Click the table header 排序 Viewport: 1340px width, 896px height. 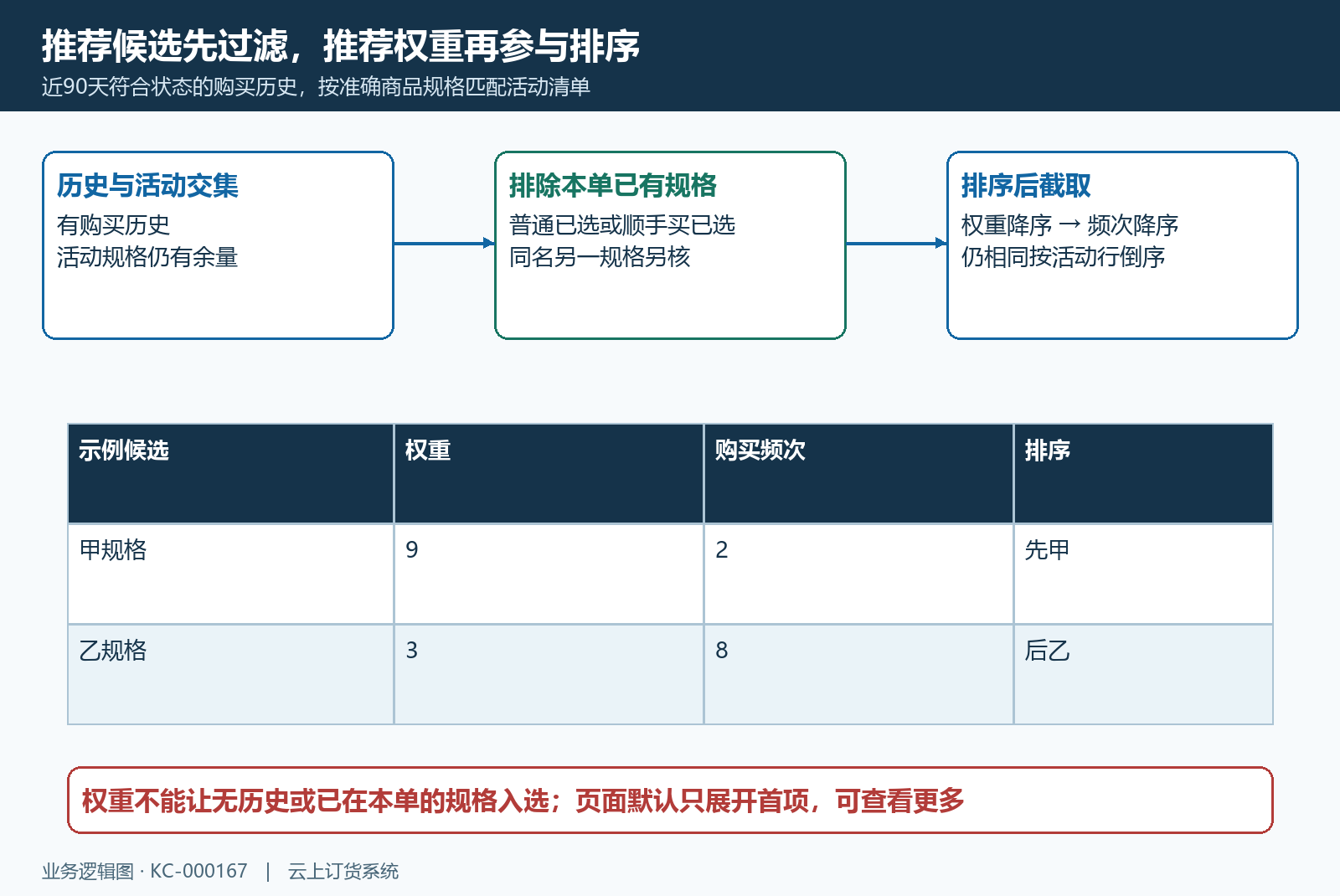pyautogui.click(x=1143, y=474)
